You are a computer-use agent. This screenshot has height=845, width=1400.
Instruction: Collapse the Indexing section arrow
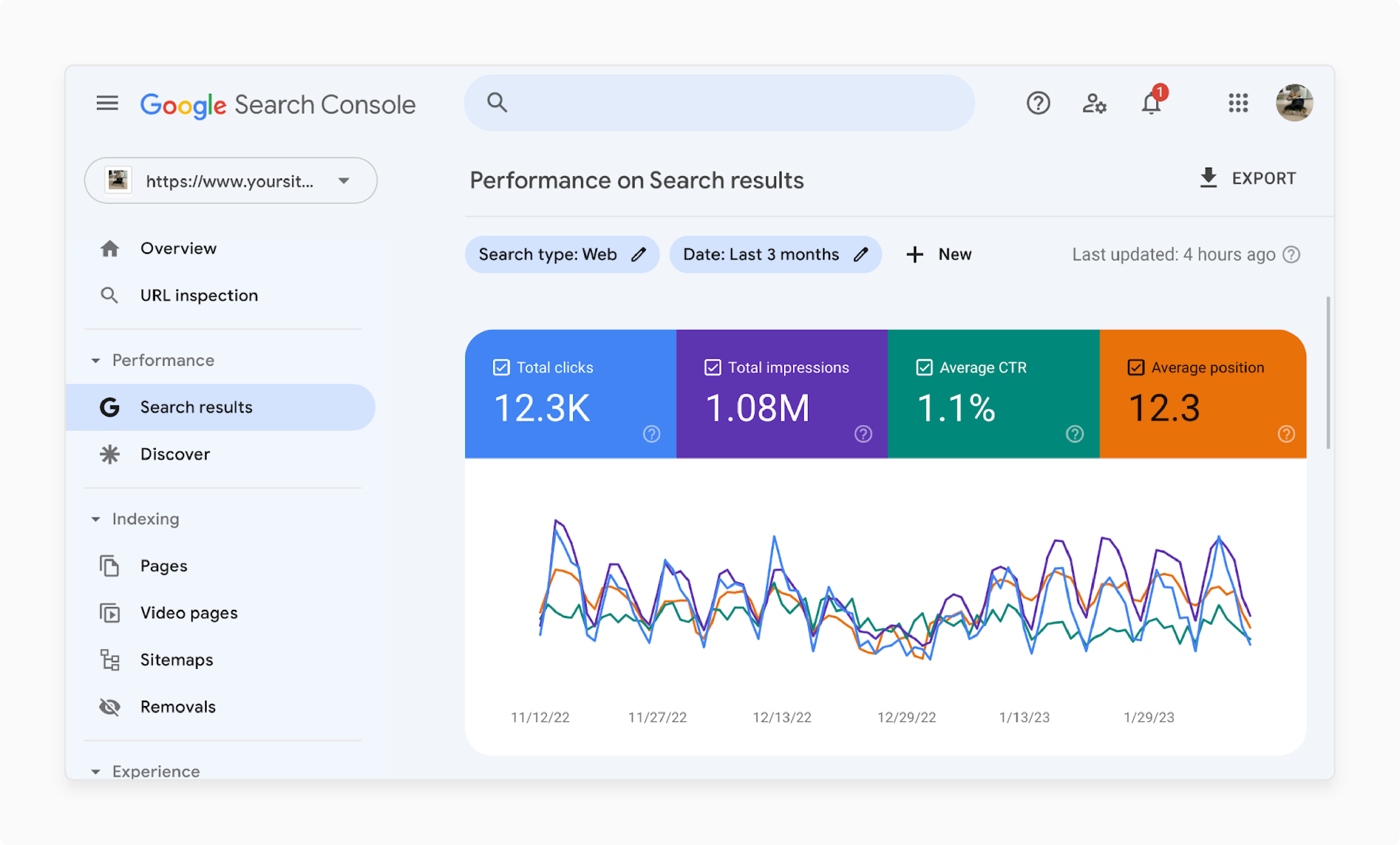95,520
